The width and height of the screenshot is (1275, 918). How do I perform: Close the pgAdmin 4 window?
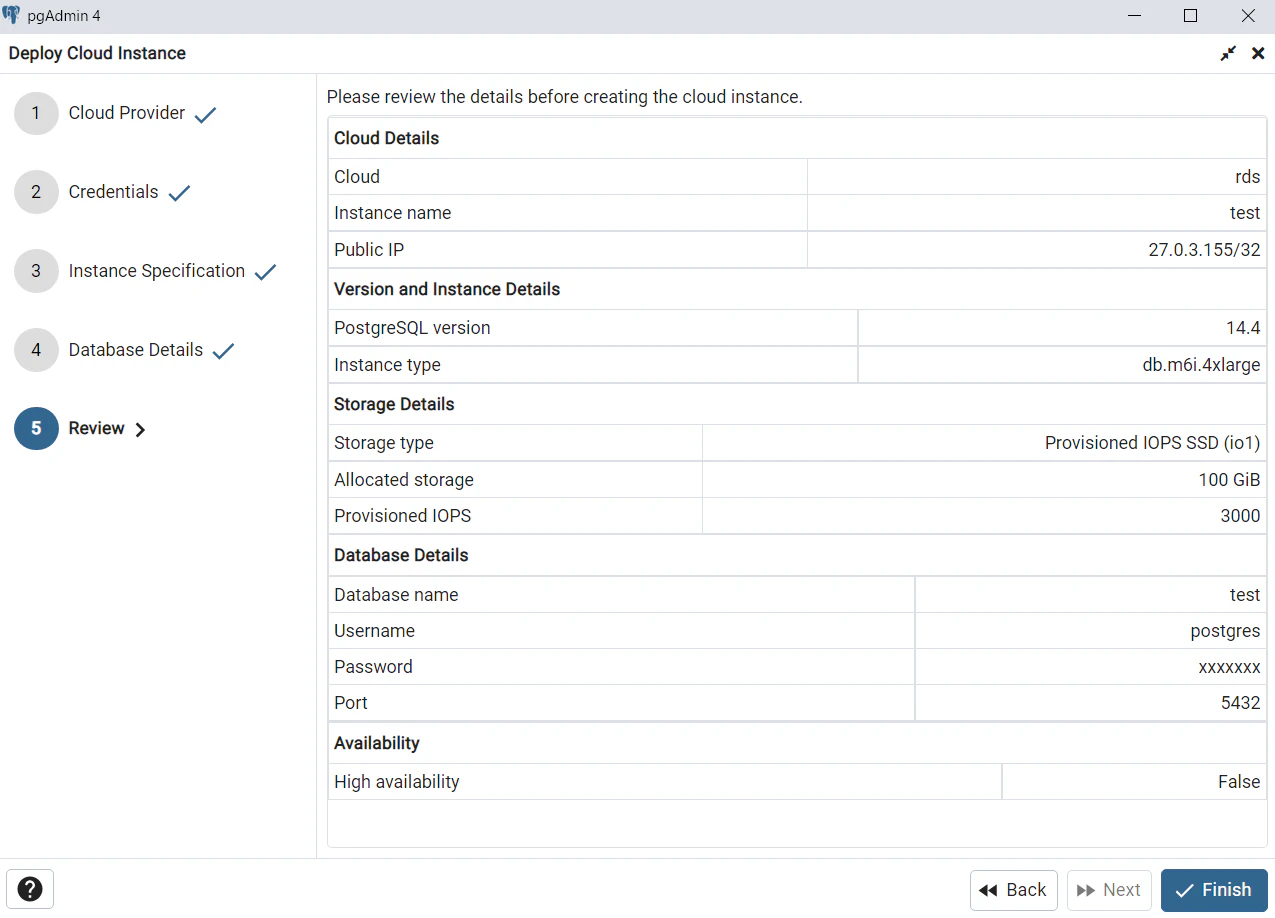point(1247,16)
